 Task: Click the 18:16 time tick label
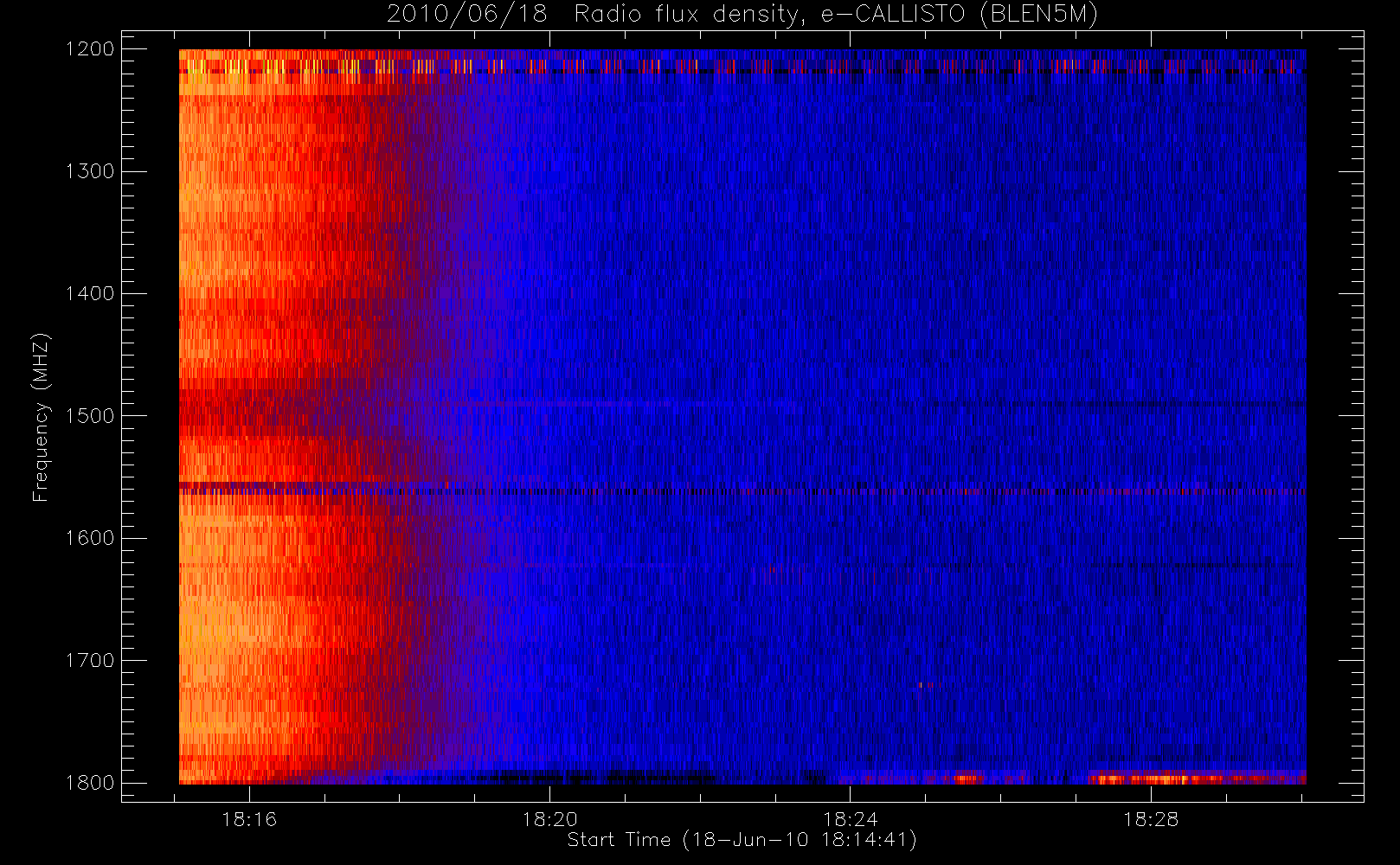(x=249, y=819)
